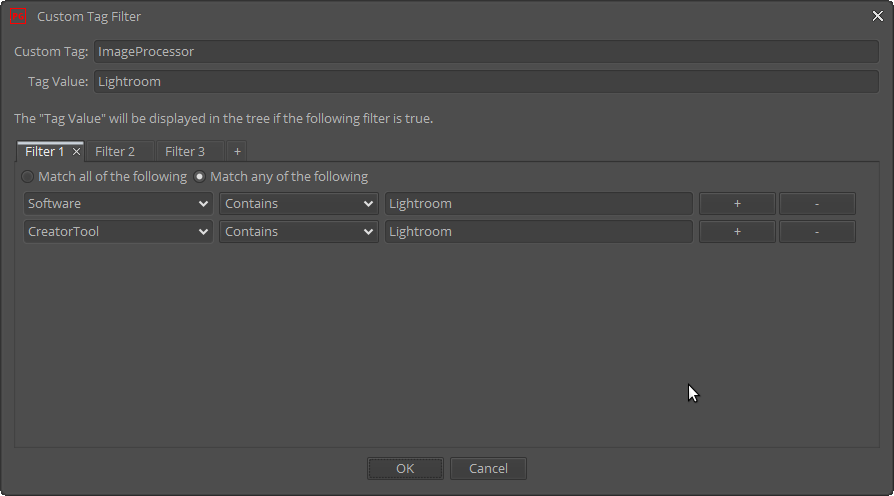Click the red app icon in title bar
The image size is (894, 496).
tap(18, 17)
